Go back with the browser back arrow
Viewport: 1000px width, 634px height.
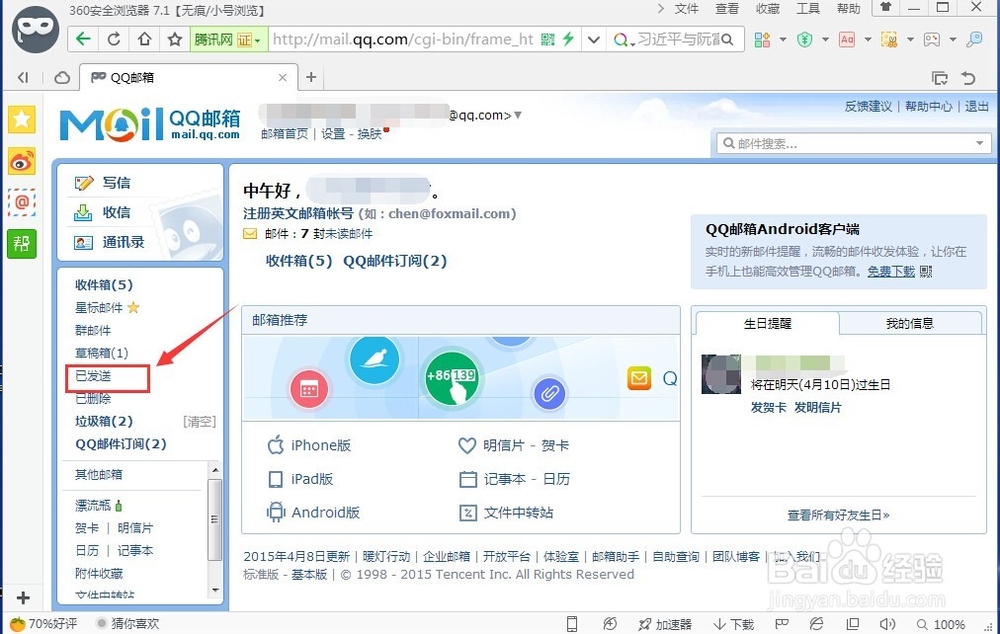click(83, 40)
